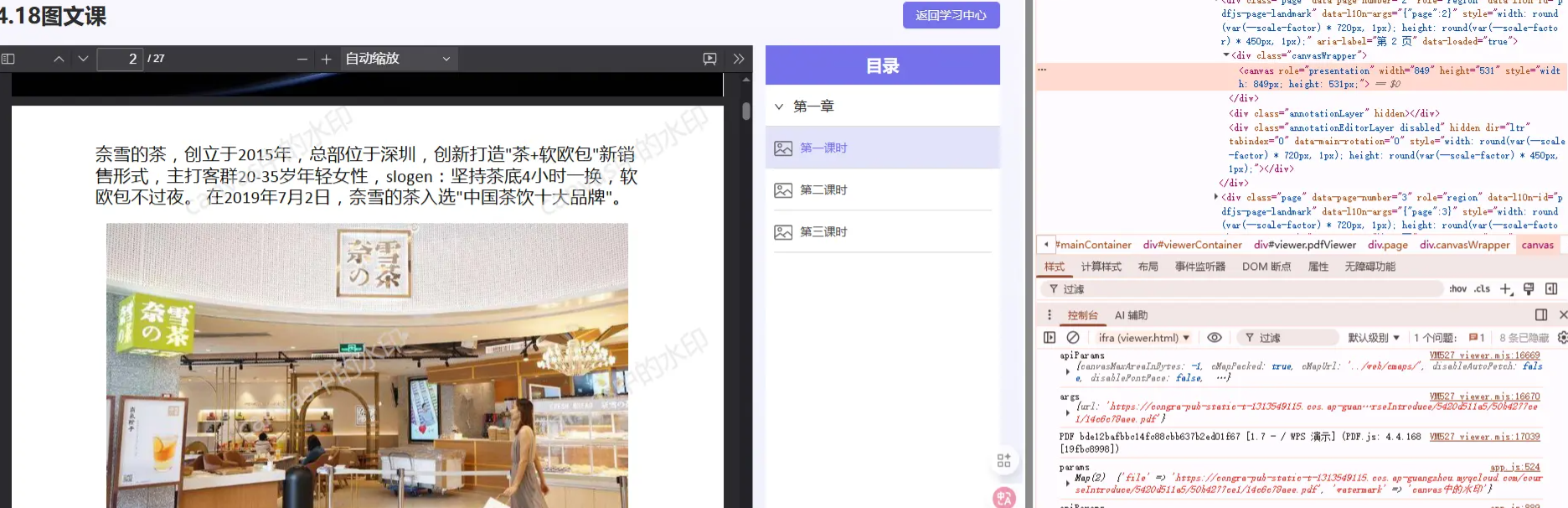Clear the console
Screen dimensions: 1568x508
coord(1073,338)
